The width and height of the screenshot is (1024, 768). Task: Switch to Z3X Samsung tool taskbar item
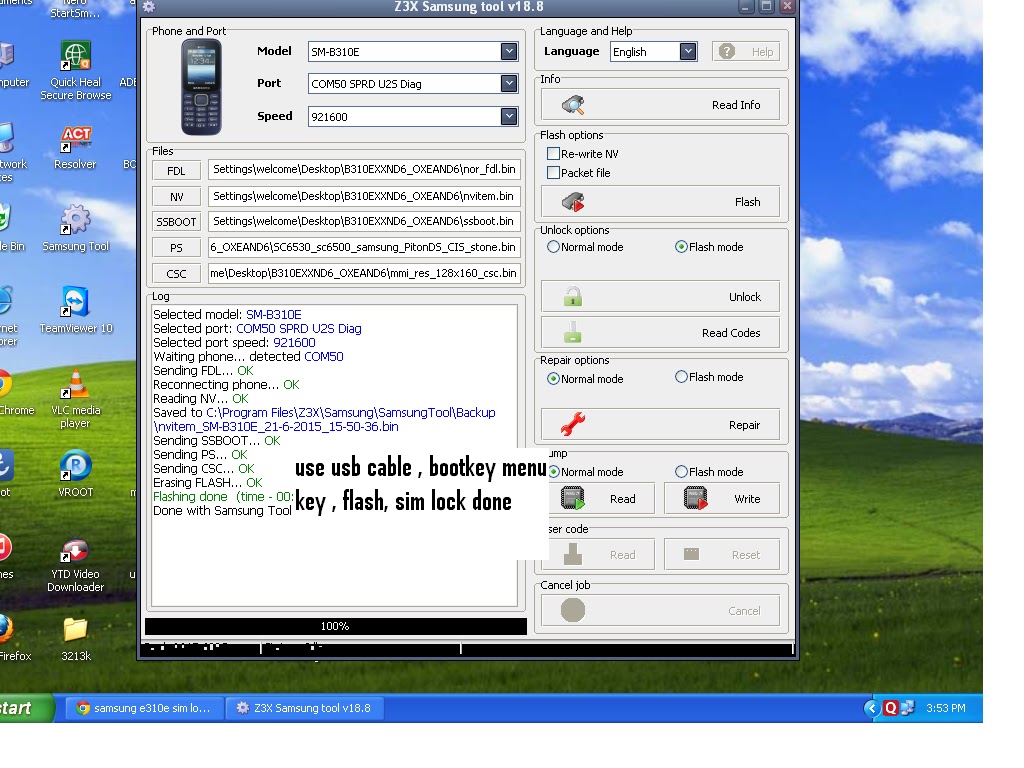pos(304,708)
